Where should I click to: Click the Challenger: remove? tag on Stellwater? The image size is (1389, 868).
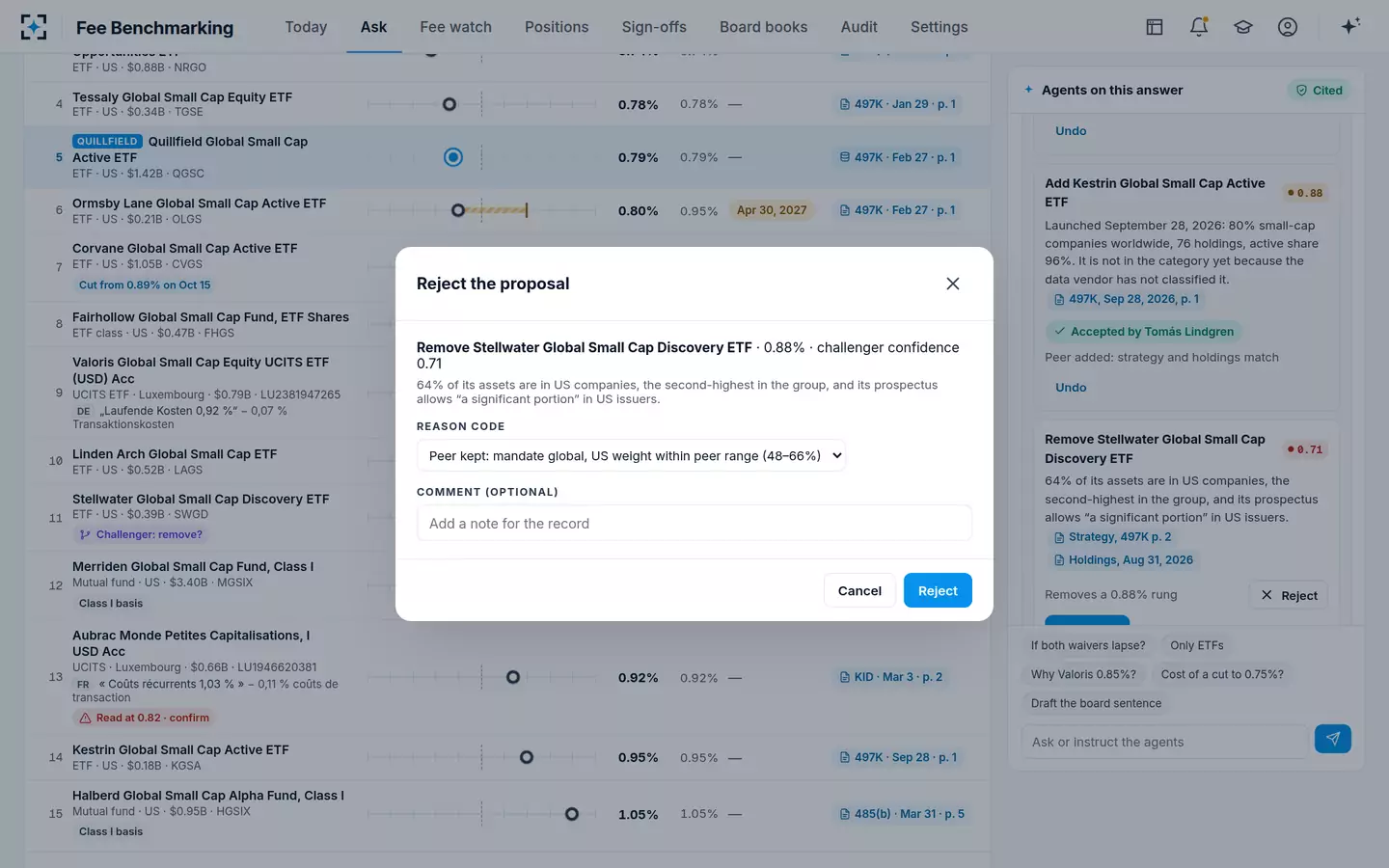[x=141, y=534]
